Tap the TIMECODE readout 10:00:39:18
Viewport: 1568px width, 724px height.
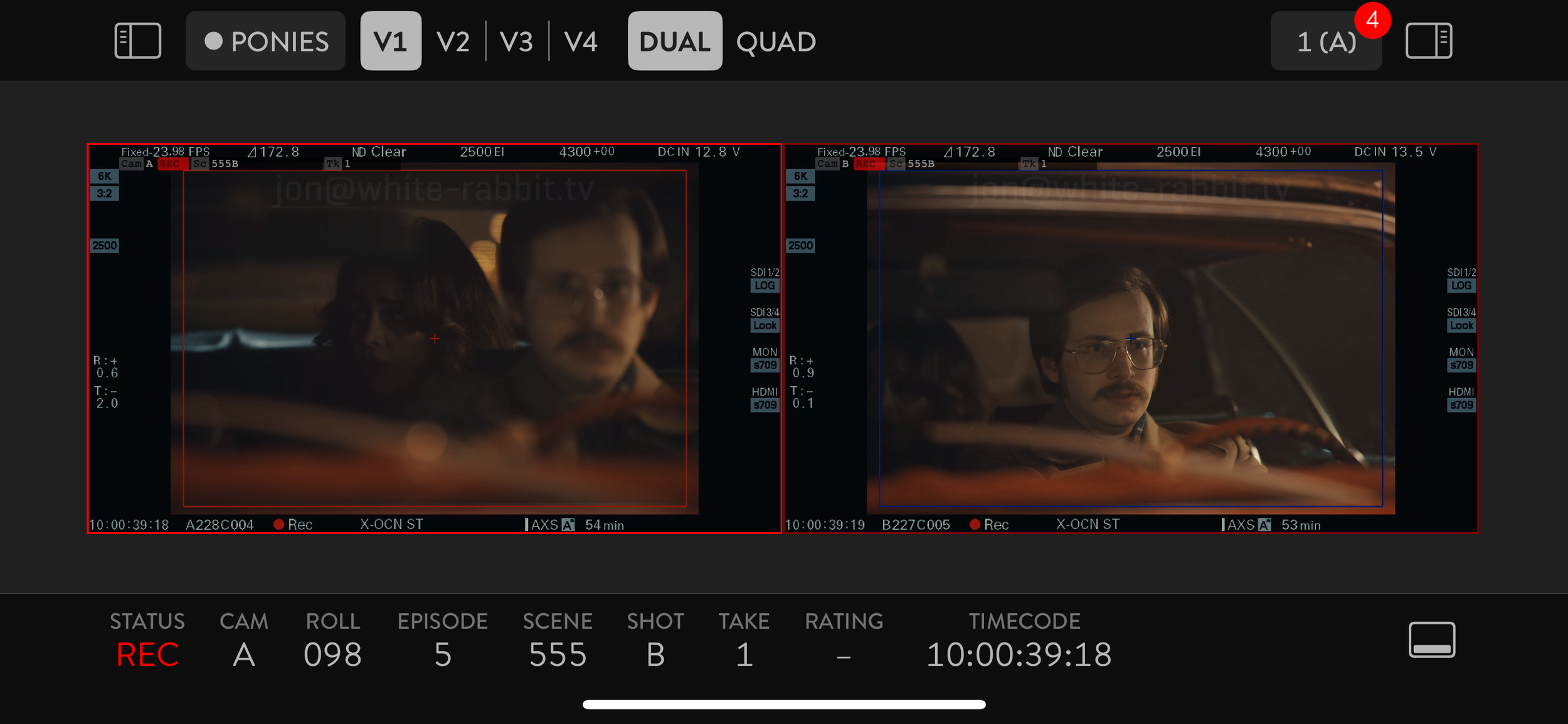[x=1019, y=654]
